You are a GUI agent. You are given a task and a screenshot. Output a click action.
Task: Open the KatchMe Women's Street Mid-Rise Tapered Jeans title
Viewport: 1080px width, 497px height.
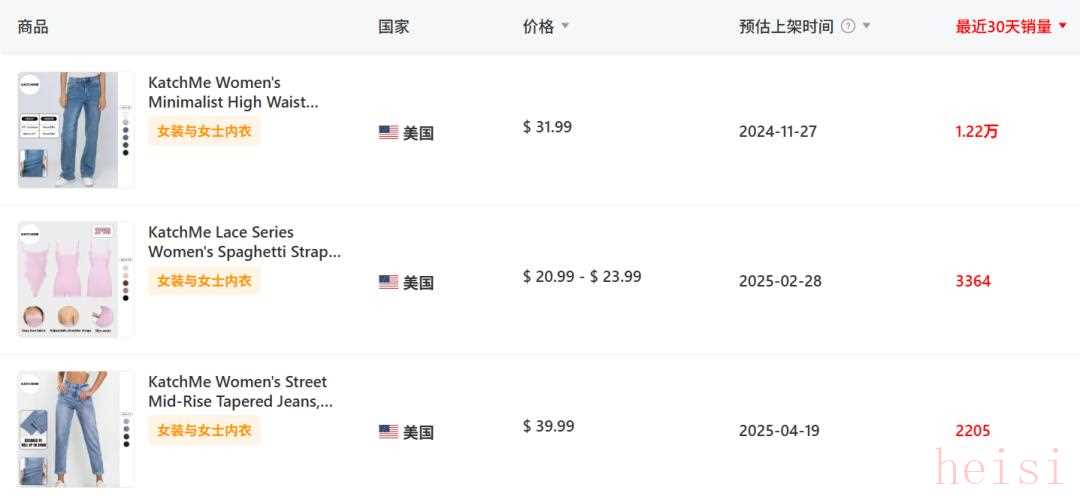240,392
